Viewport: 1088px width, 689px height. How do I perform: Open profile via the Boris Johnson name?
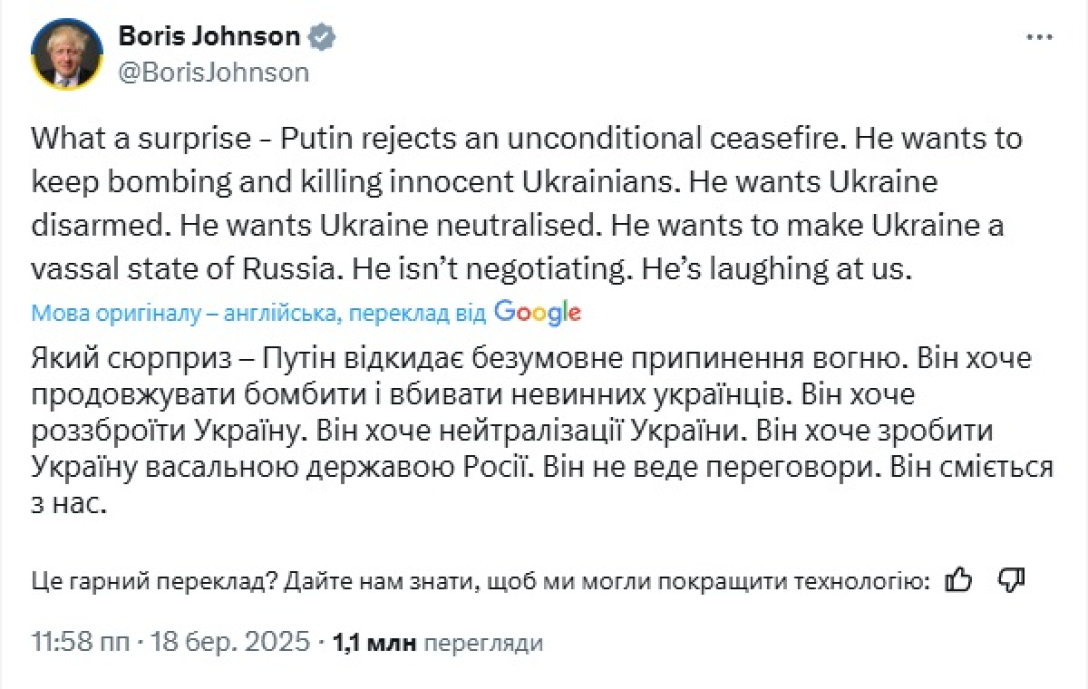click(208, 35)
